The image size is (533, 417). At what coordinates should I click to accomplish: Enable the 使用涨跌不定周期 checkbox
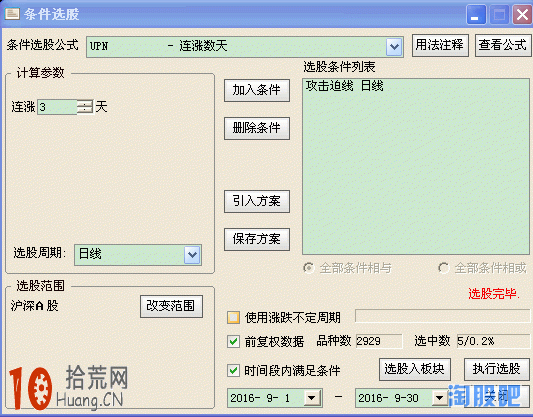tap(233, 317)
